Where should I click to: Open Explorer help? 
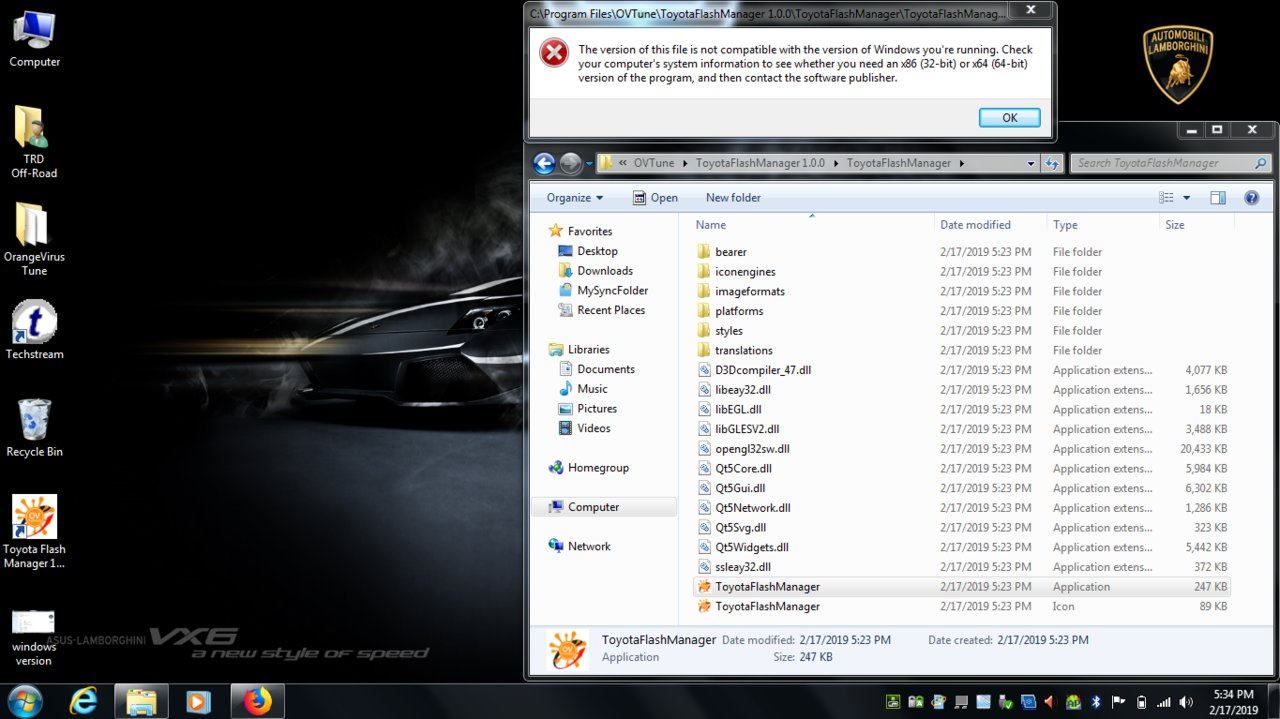[x=1251, y=198]
